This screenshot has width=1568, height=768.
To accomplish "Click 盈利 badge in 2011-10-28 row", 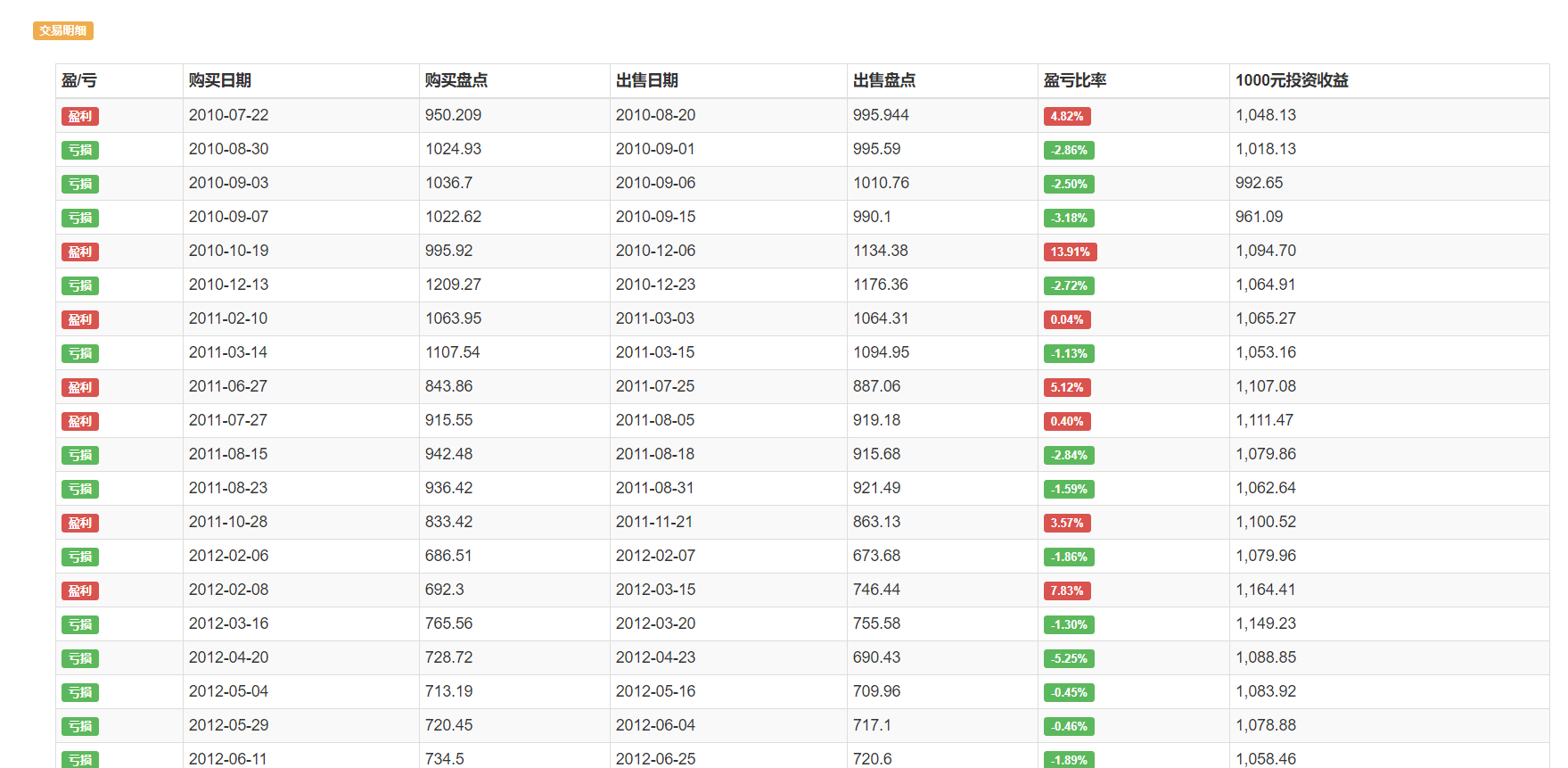I will coord(80,523).
